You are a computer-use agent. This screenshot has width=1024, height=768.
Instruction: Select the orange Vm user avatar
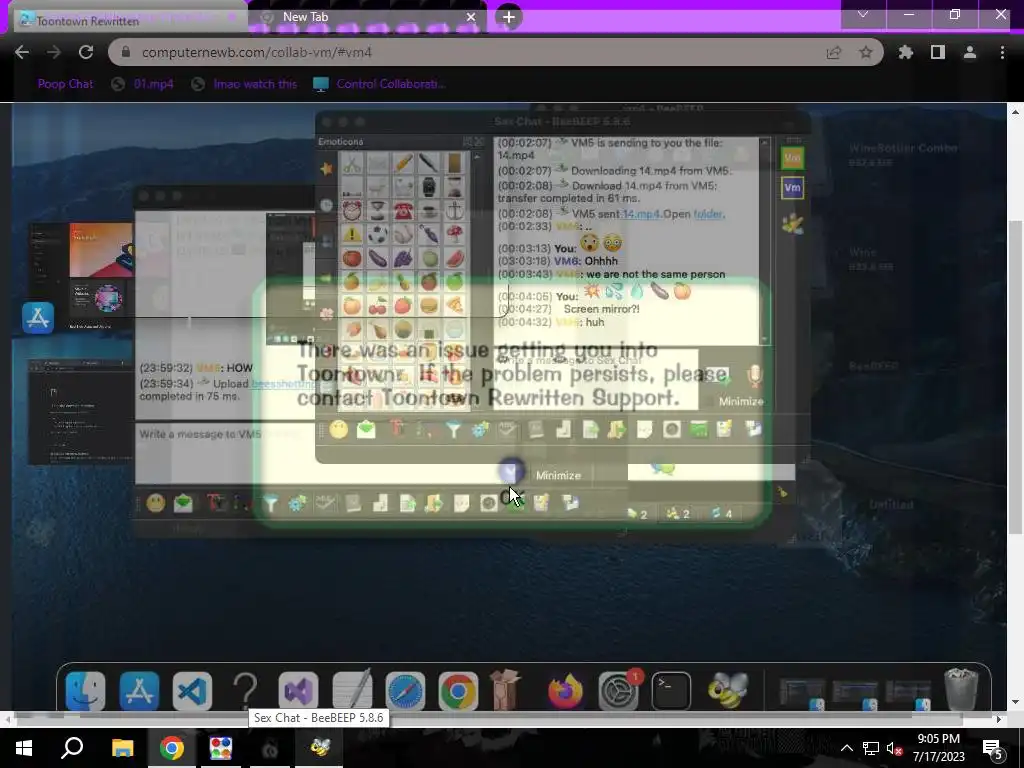click(x=792, y=158)
